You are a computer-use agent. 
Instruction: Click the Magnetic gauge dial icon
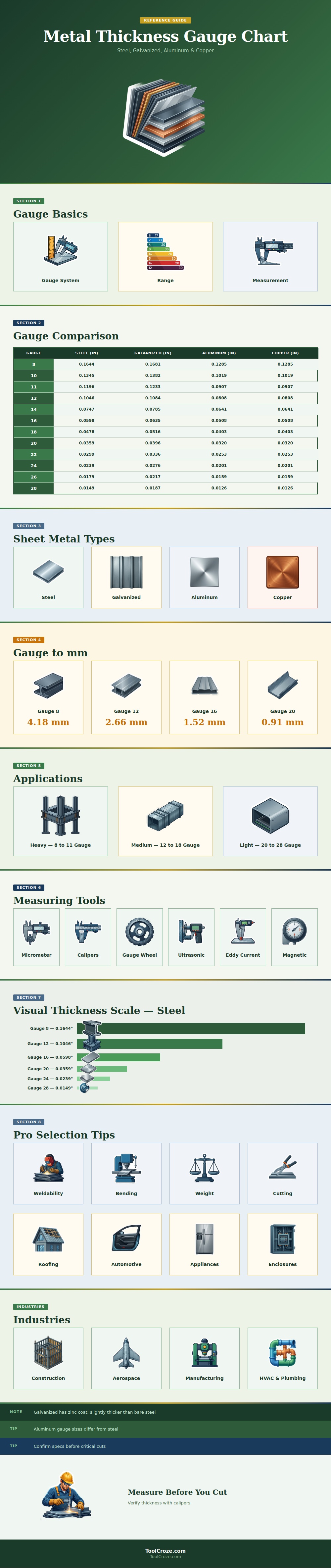(295, 931)
